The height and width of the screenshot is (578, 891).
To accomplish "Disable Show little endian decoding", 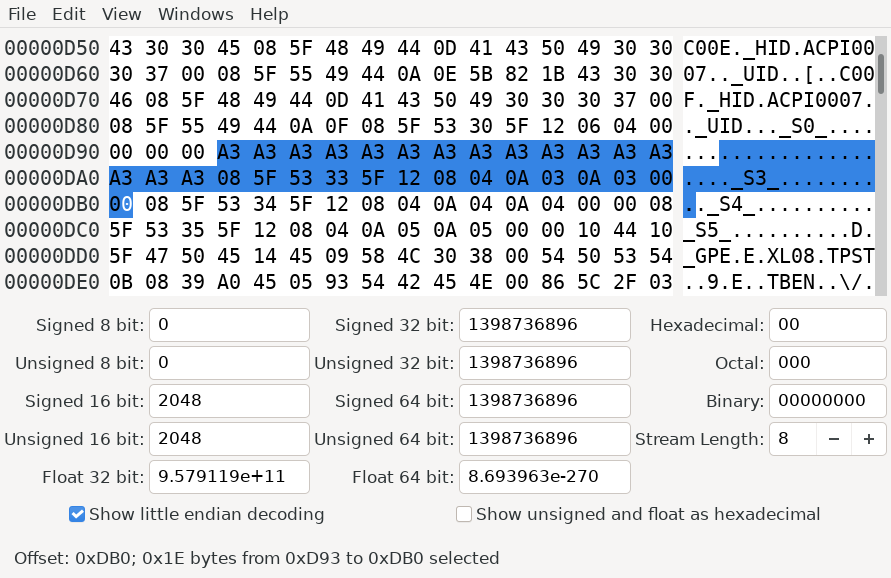I will [x=77, y=514].
